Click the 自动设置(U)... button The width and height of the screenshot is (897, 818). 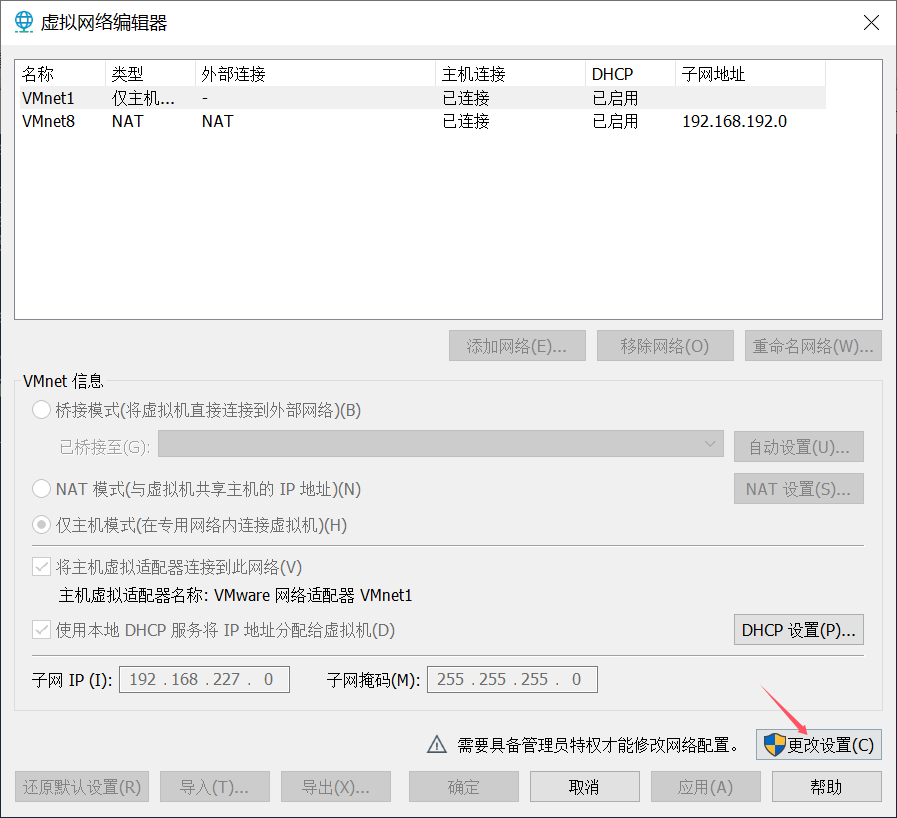point(799,446)
